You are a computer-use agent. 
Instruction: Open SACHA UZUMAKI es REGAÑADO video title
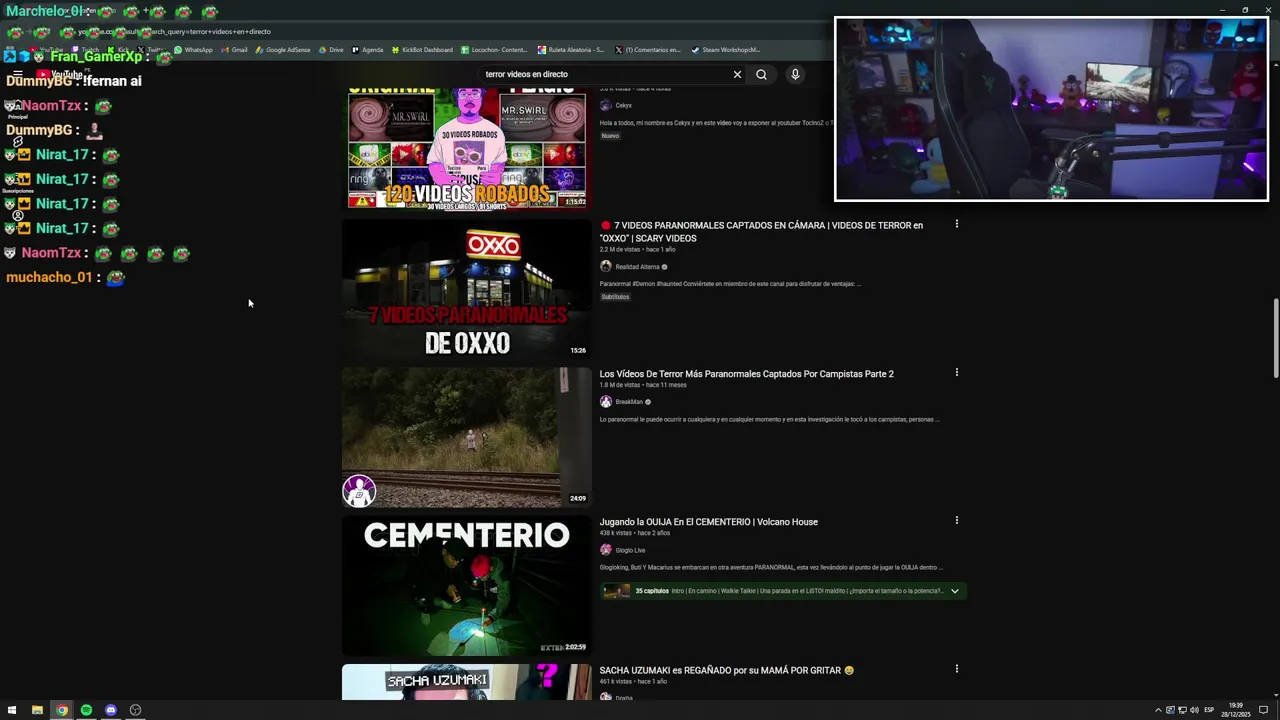(x=726, y=670)
